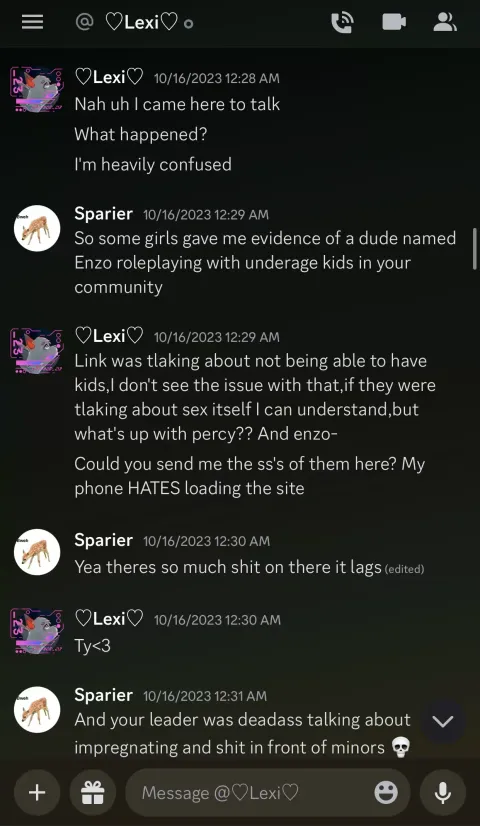
Task: Click Sparier username at 12:30 AM message
Action: tap(103, 540)
